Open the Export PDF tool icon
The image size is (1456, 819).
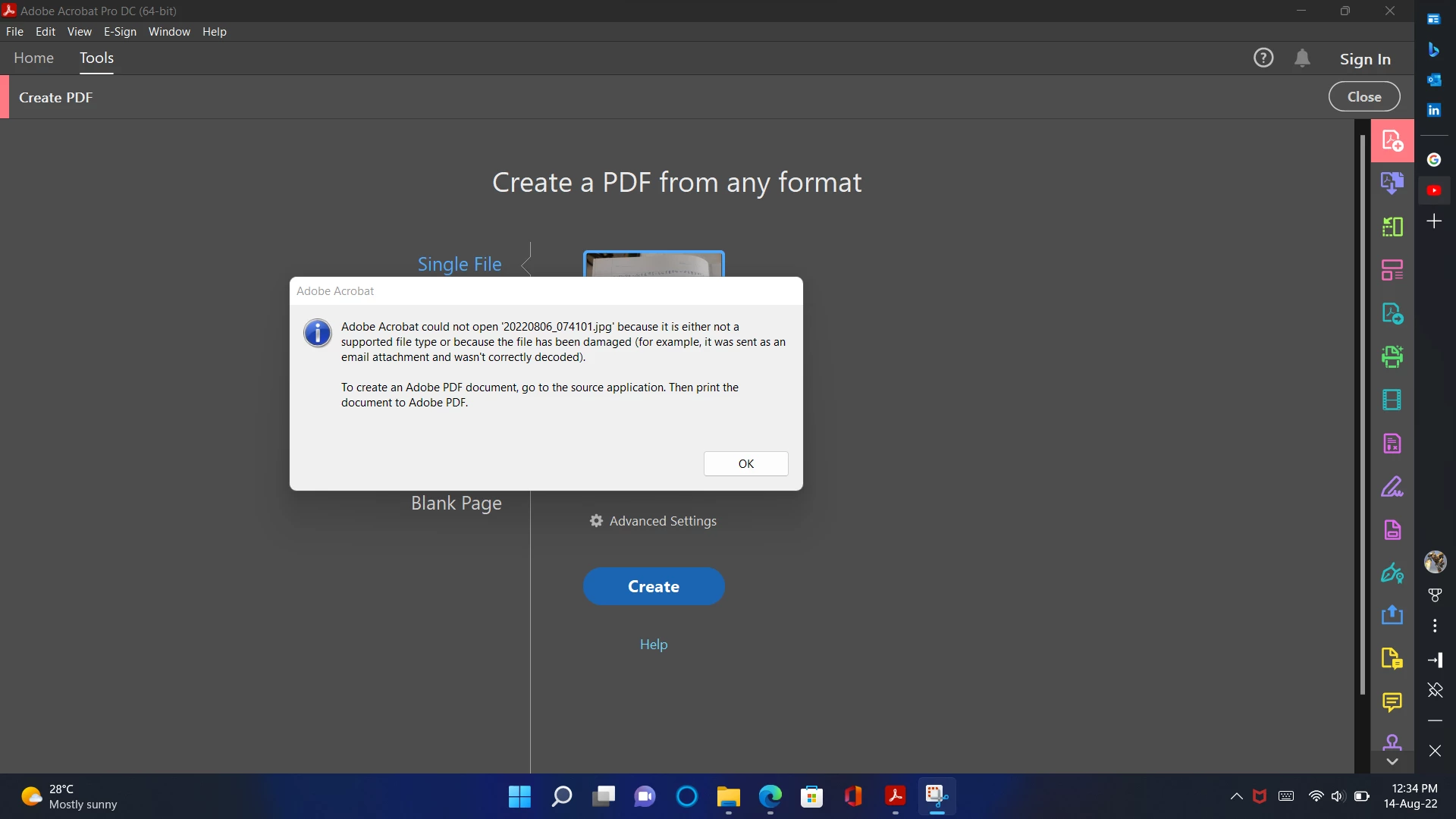click(1392, 313)
